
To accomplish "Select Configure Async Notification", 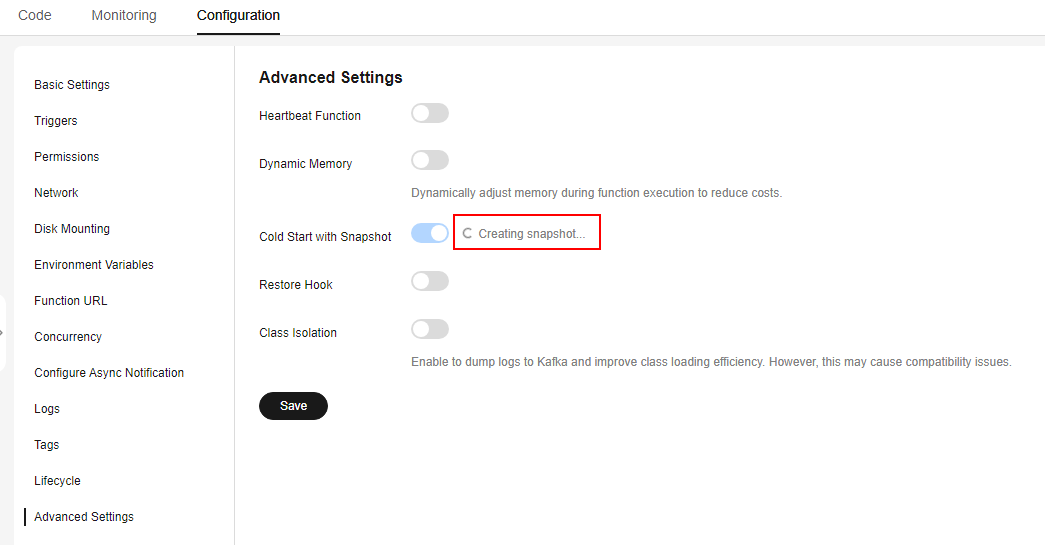I will point(109,372).
